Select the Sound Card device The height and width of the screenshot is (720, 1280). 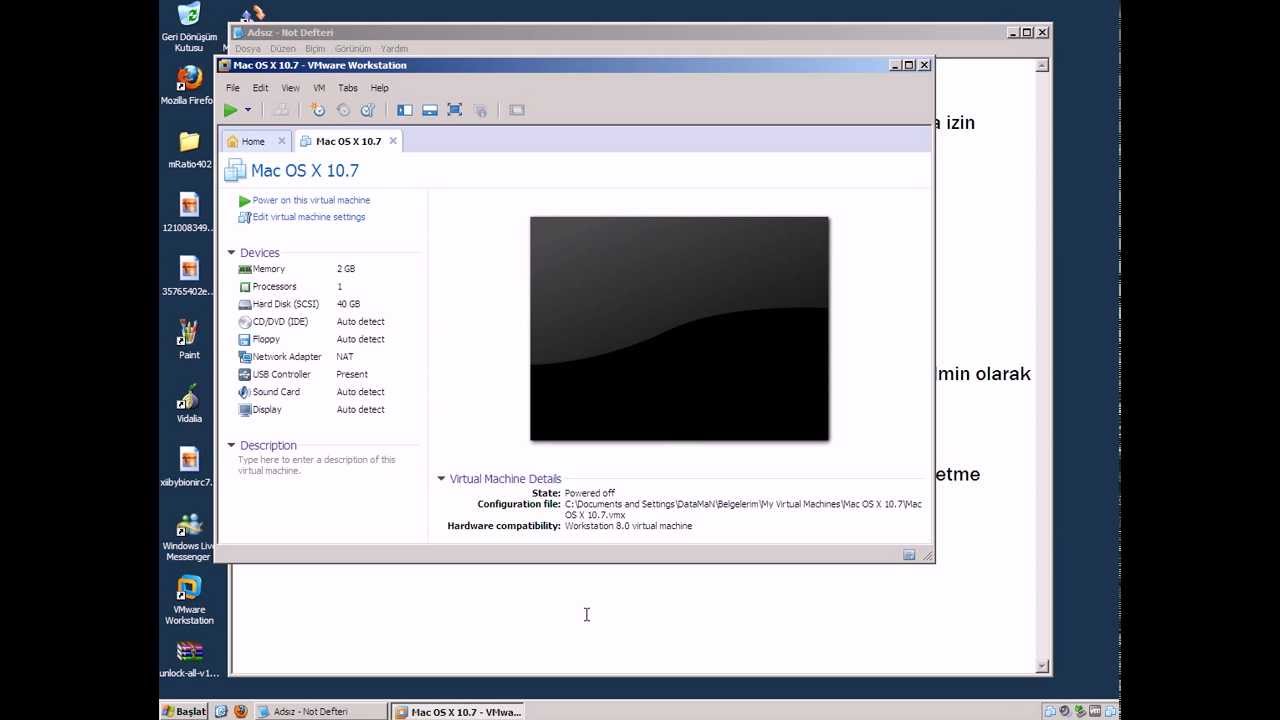pyautogui.click(x=312, y=392)
